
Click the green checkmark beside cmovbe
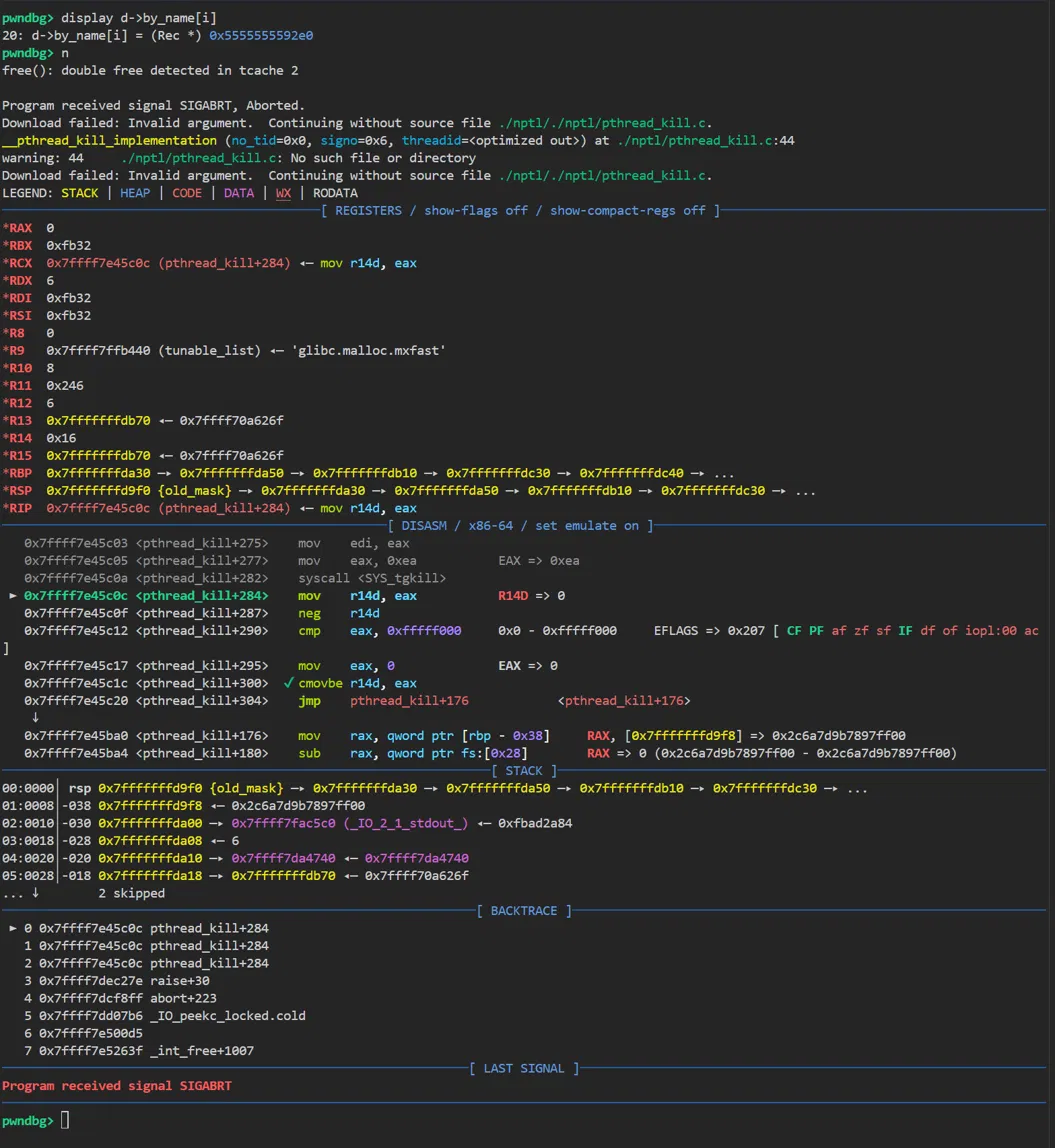(288, 683)
